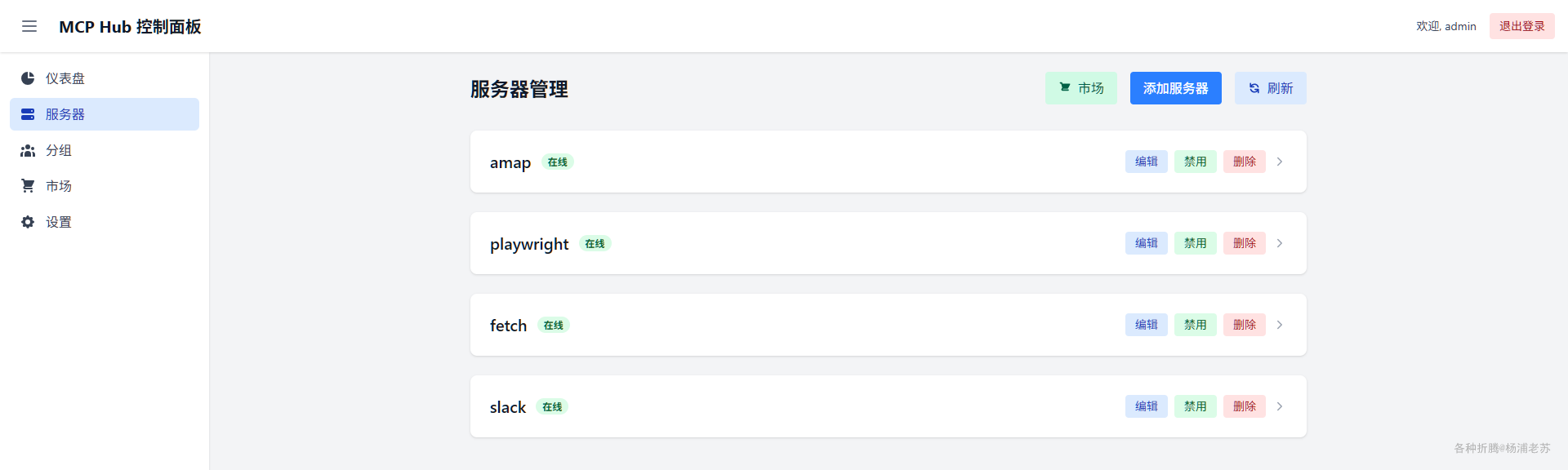
Task: Click the server icon in sidebar
Action: [28, 114]
